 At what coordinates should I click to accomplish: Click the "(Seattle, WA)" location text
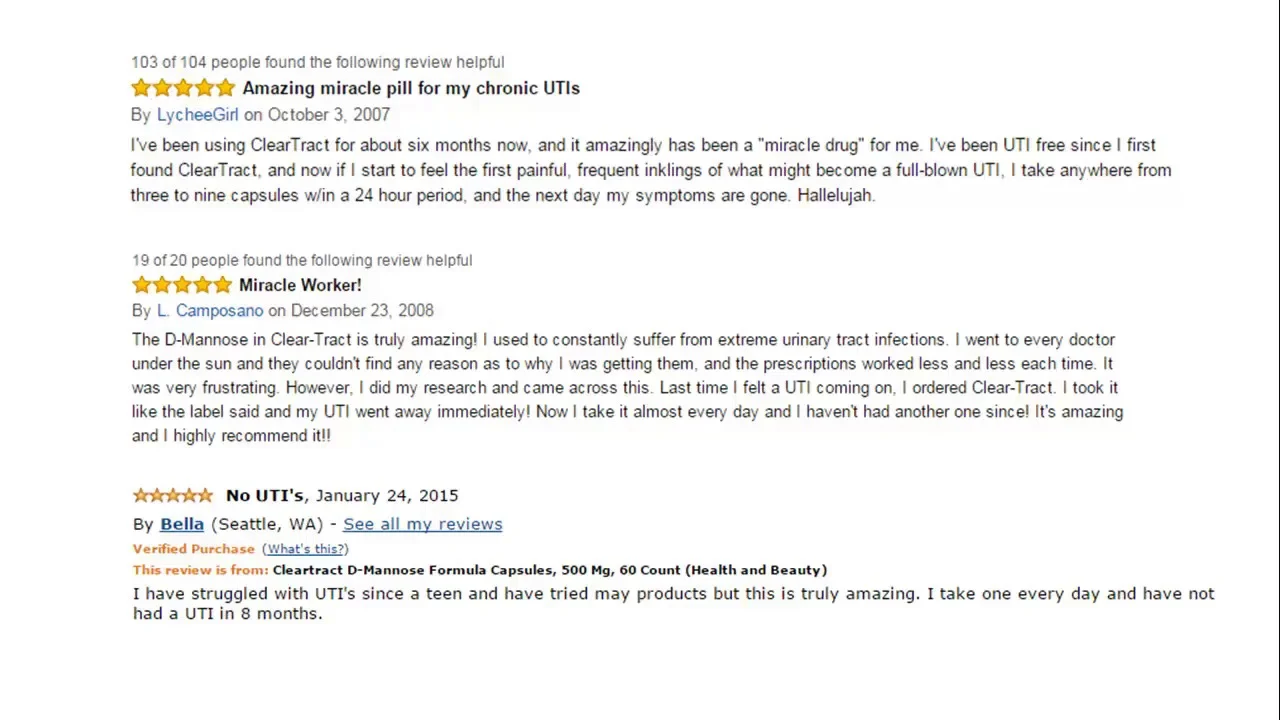[x=267, y=524]
